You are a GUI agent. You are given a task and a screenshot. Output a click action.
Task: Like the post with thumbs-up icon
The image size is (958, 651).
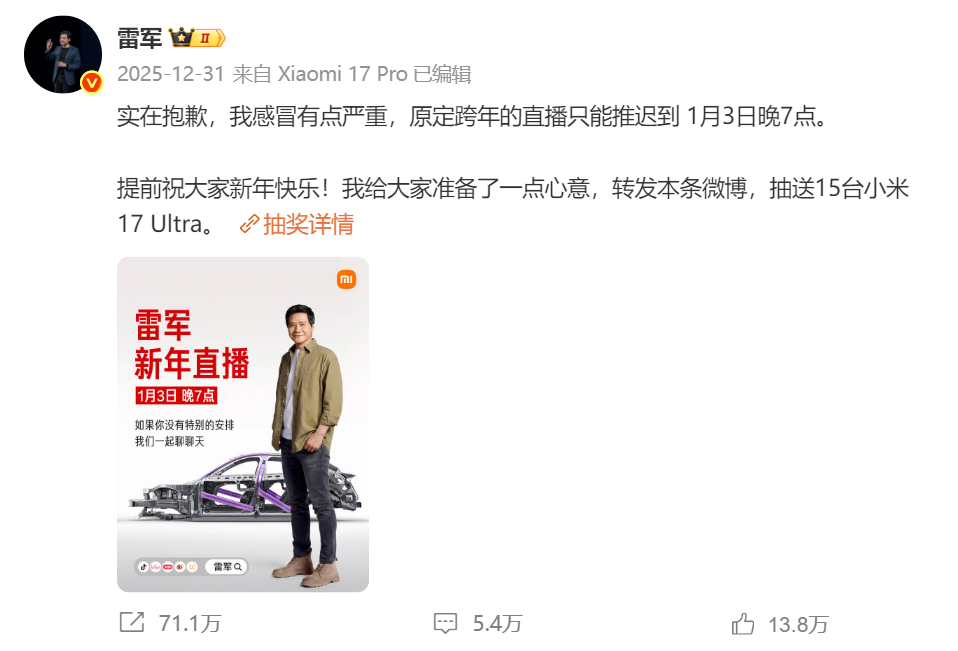(x=742, y=624)
